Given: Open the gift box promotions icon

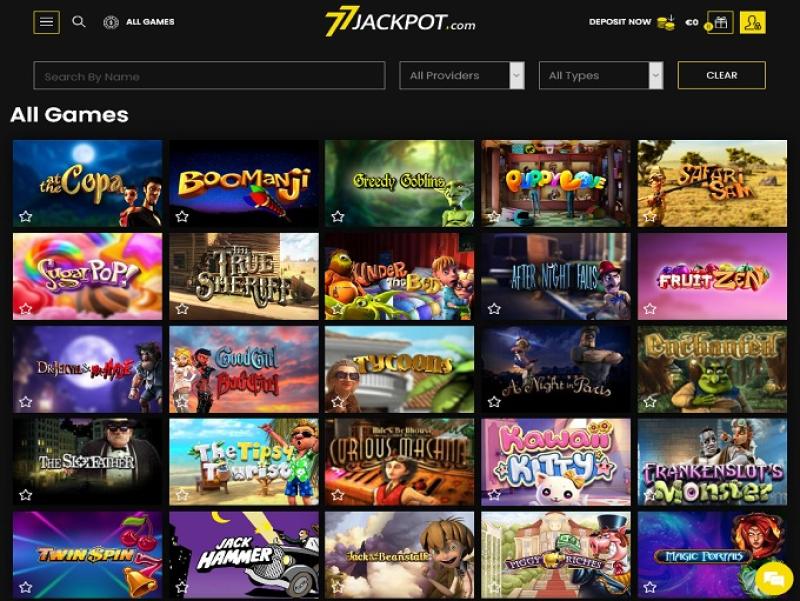Looking at the screenshot, I should tap(720, 22).
